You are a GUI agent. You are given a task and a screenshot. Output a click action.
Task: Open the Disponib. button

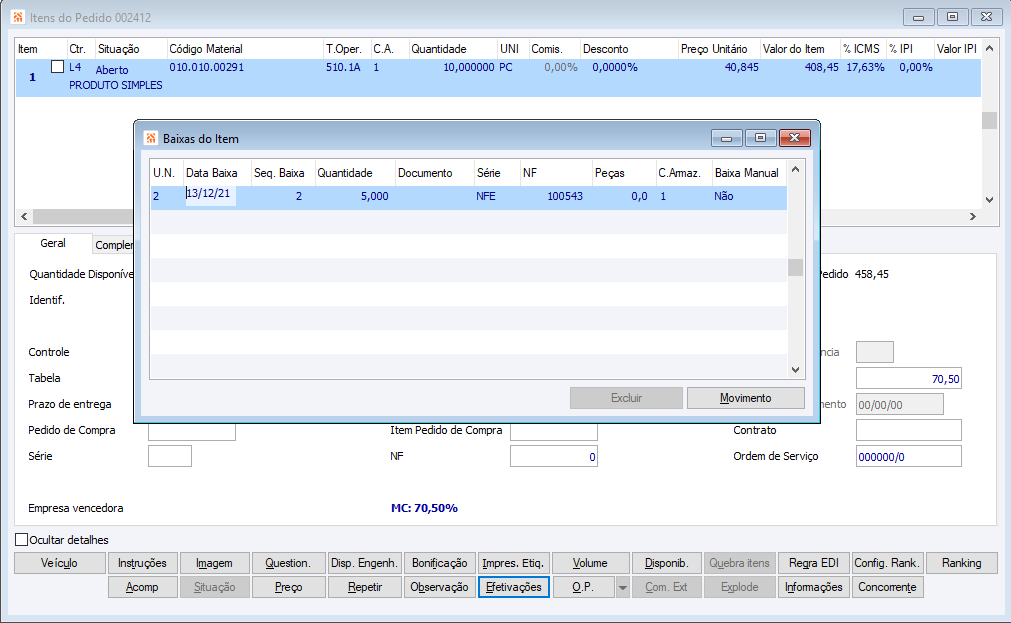tap(667, 563)
